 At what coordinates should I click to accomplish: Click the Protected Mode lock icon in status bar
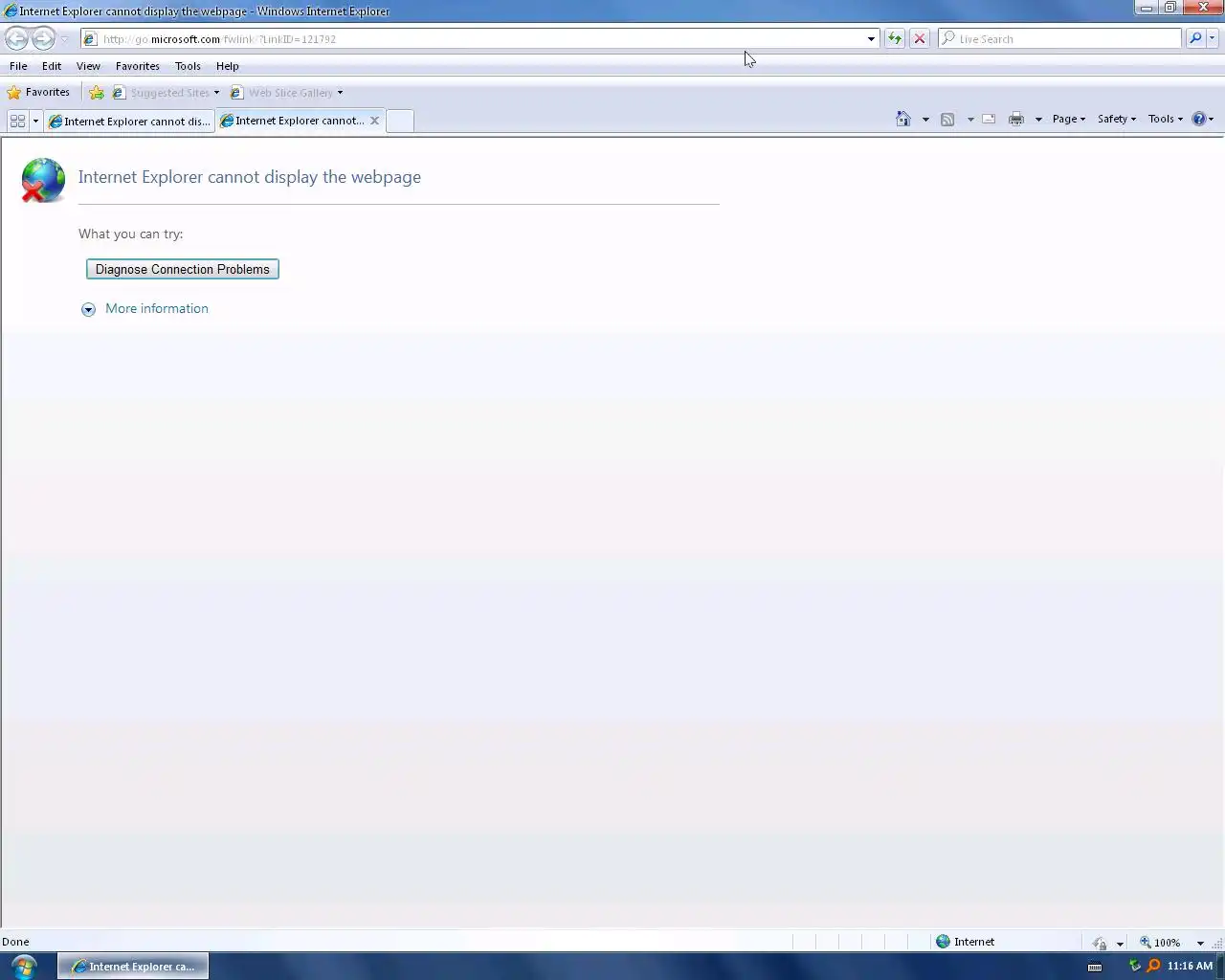1099,943
